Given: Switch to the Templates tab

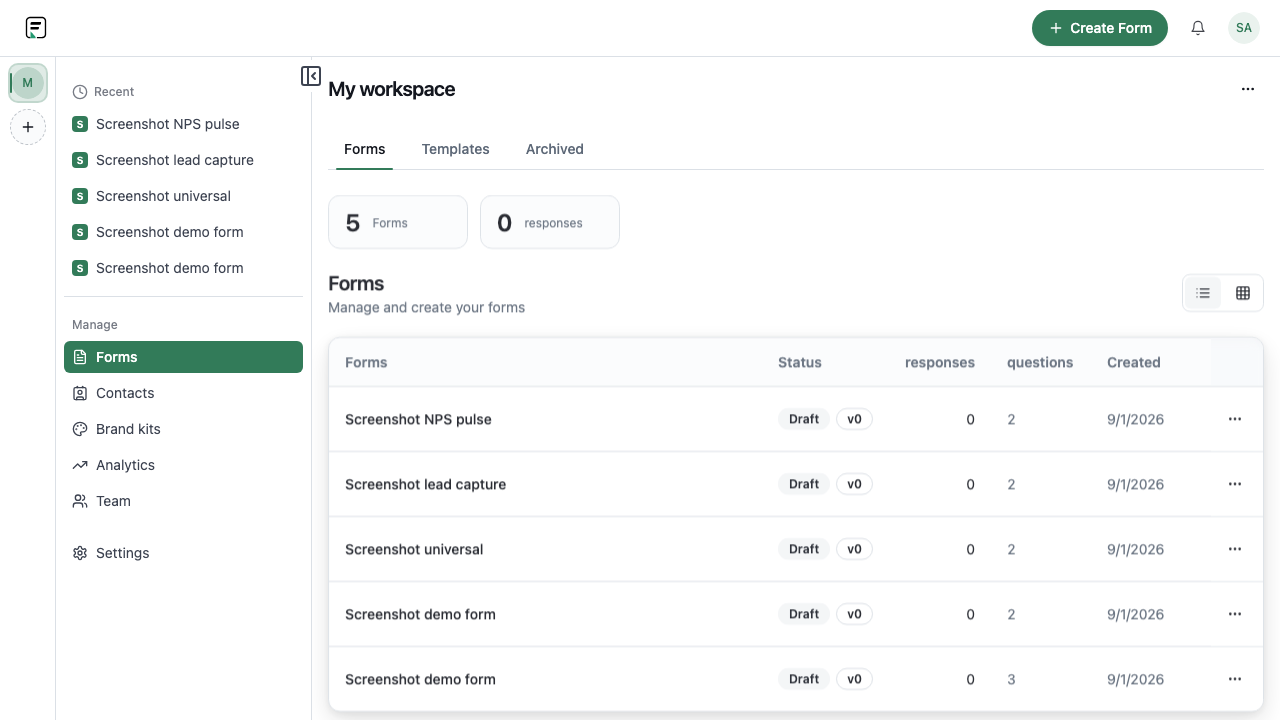Looking at the screenshot, I should [455, 149].
